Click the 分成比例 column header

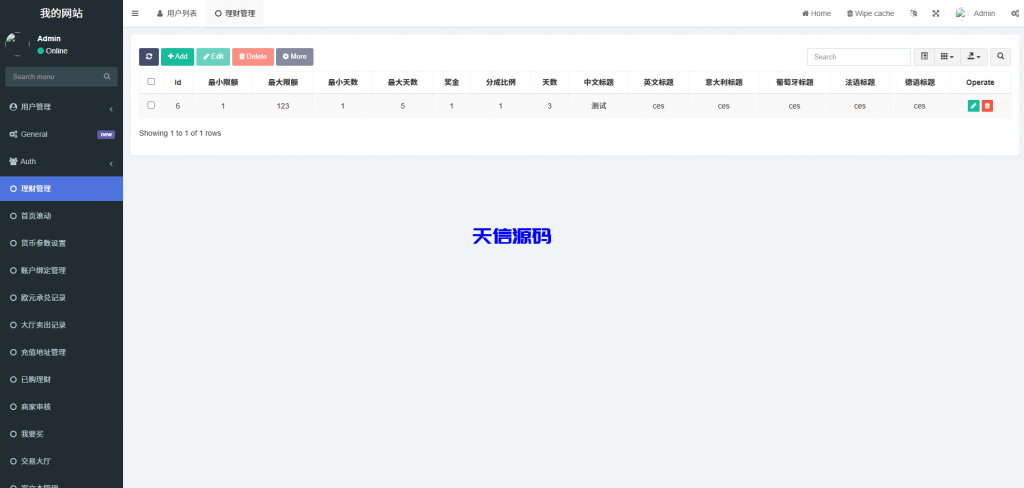click(x=500, y=82)
